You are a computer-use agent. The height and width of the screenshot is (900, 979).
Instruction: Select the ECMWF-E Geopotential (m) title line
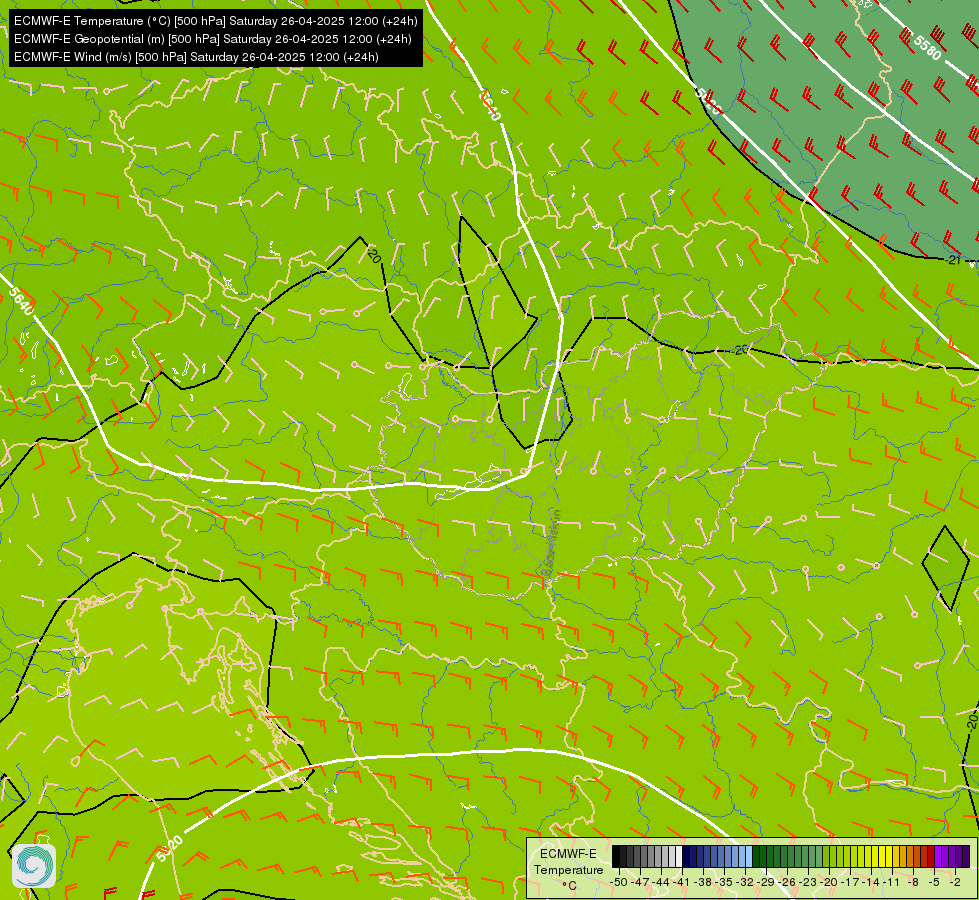tap(212, 39)
